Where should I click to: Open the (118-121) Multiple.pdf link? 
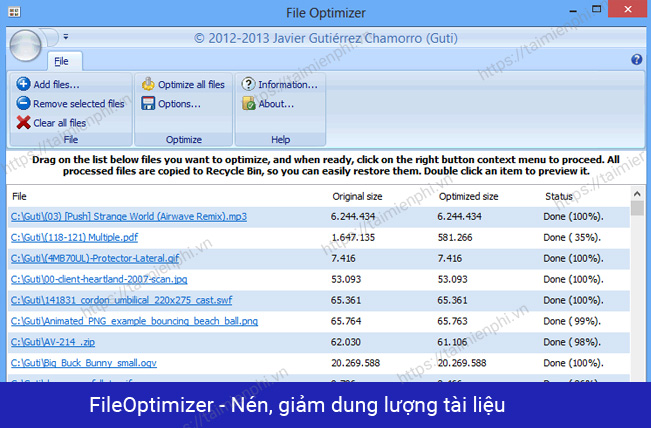pyautogui.click(x=74, y=237)
